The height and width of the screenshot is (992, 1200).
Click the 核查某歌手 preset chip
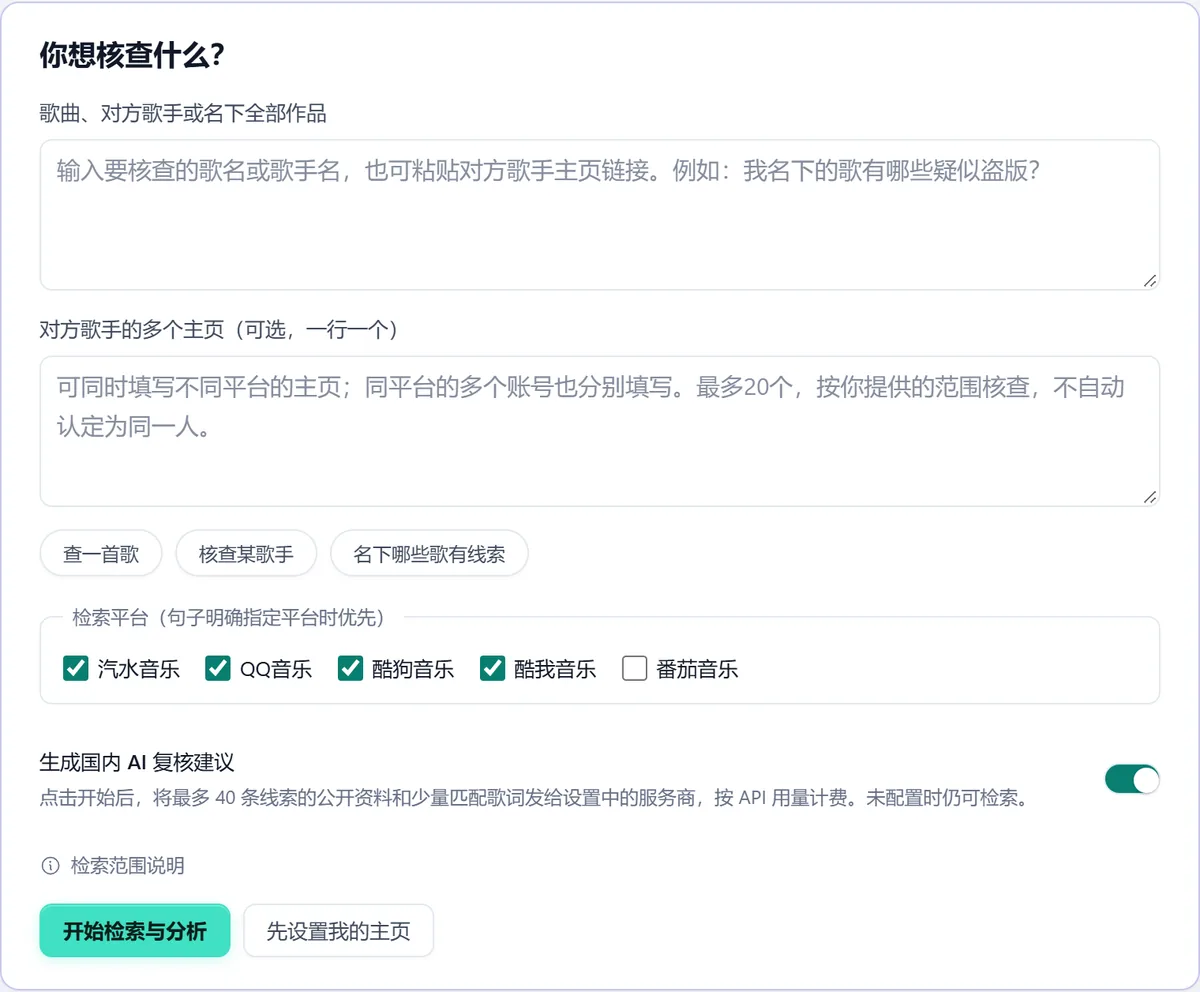[246, 553]
